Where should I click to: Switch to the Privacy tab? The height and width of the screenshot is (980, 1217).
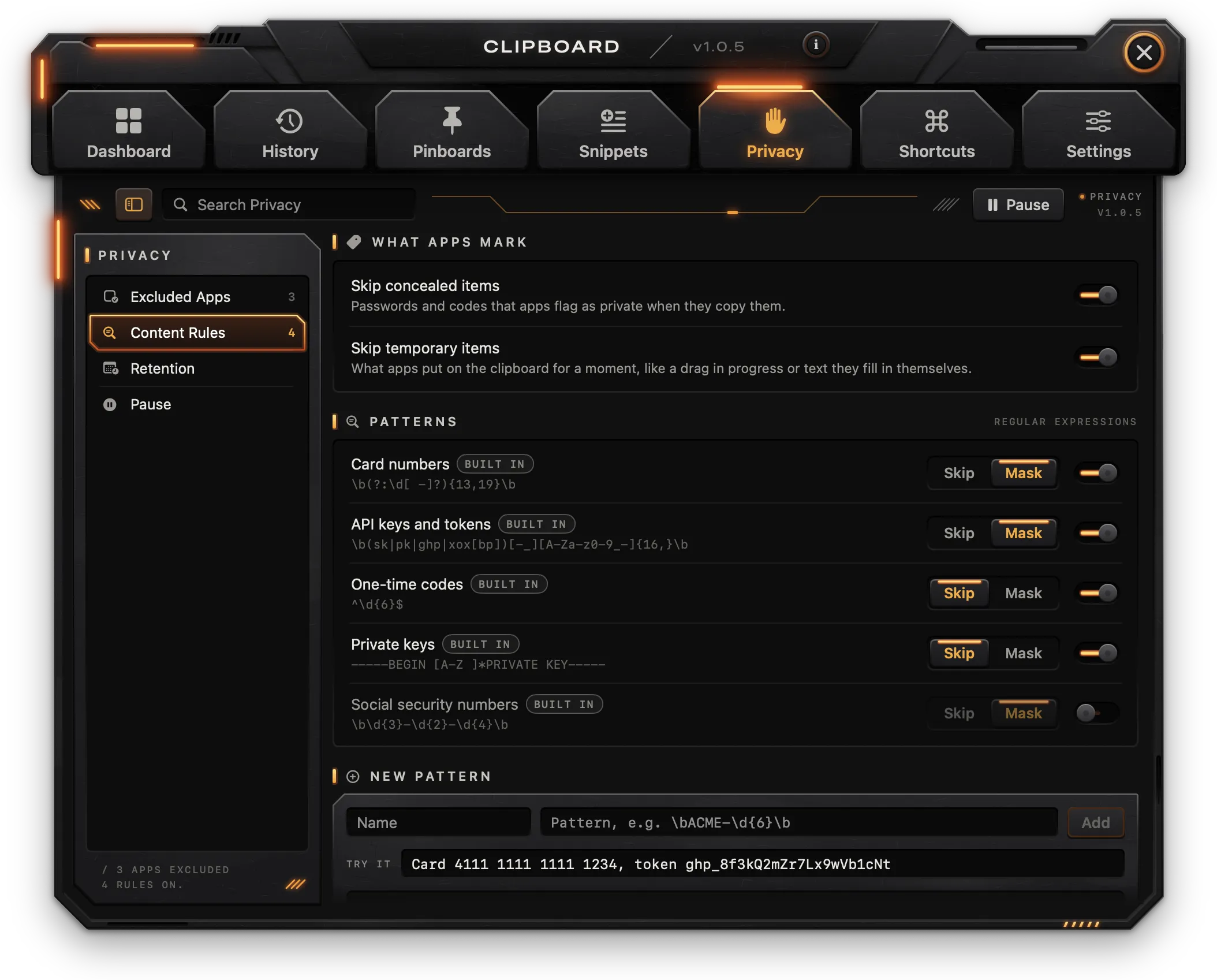click(x=775, y=131)
